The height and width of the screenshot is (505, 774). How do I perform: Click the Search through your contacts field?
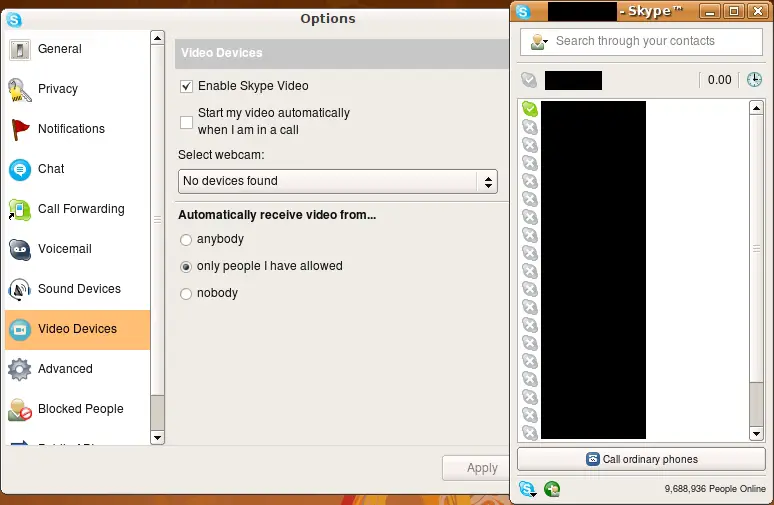click(641, 41)
